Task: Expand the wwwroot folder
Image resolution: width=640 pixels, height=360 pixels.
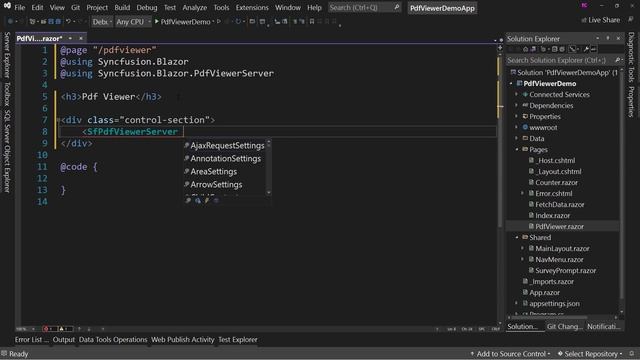Action: 517,128
